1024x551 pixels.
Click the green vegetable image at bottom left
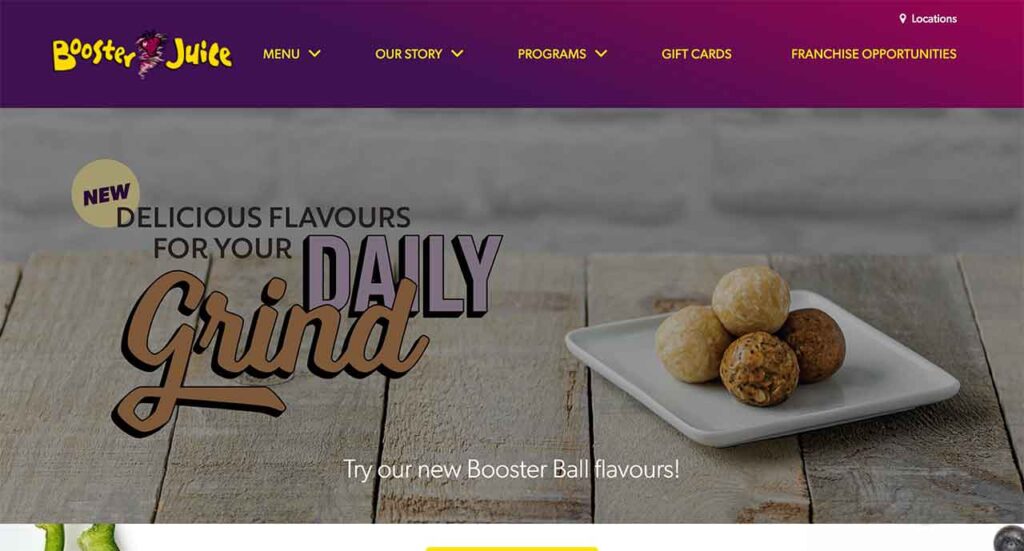pyautogui.click(x=77, y=537)
